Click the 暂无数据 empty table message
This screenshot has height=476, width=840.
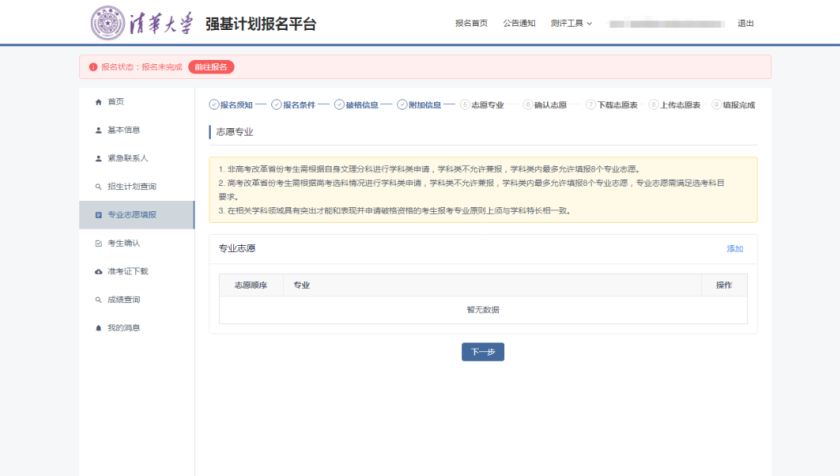tap(483, 309)
